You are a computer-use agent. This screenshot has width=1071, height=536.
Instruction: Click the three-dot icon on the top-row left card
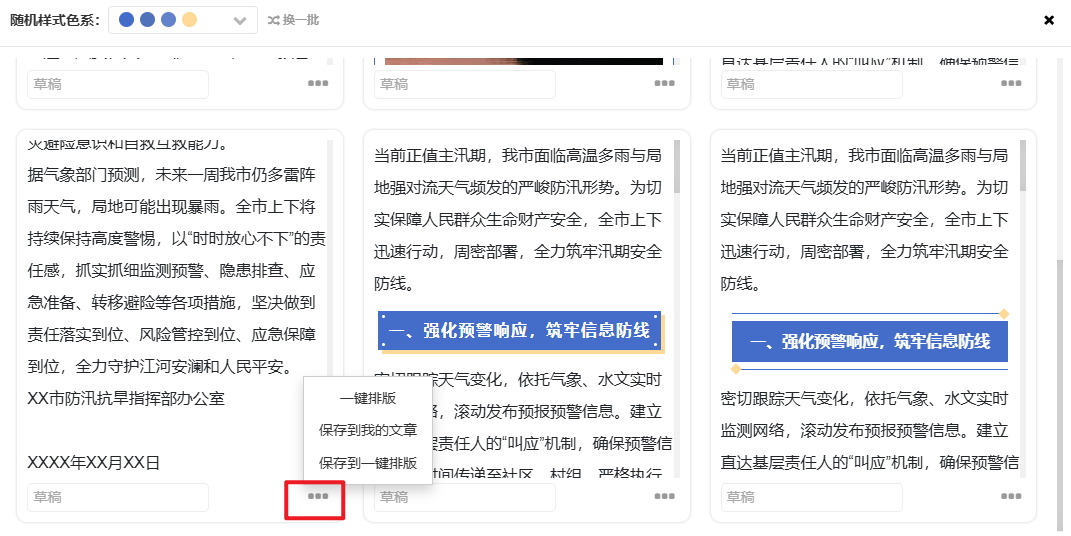point(318,84)
